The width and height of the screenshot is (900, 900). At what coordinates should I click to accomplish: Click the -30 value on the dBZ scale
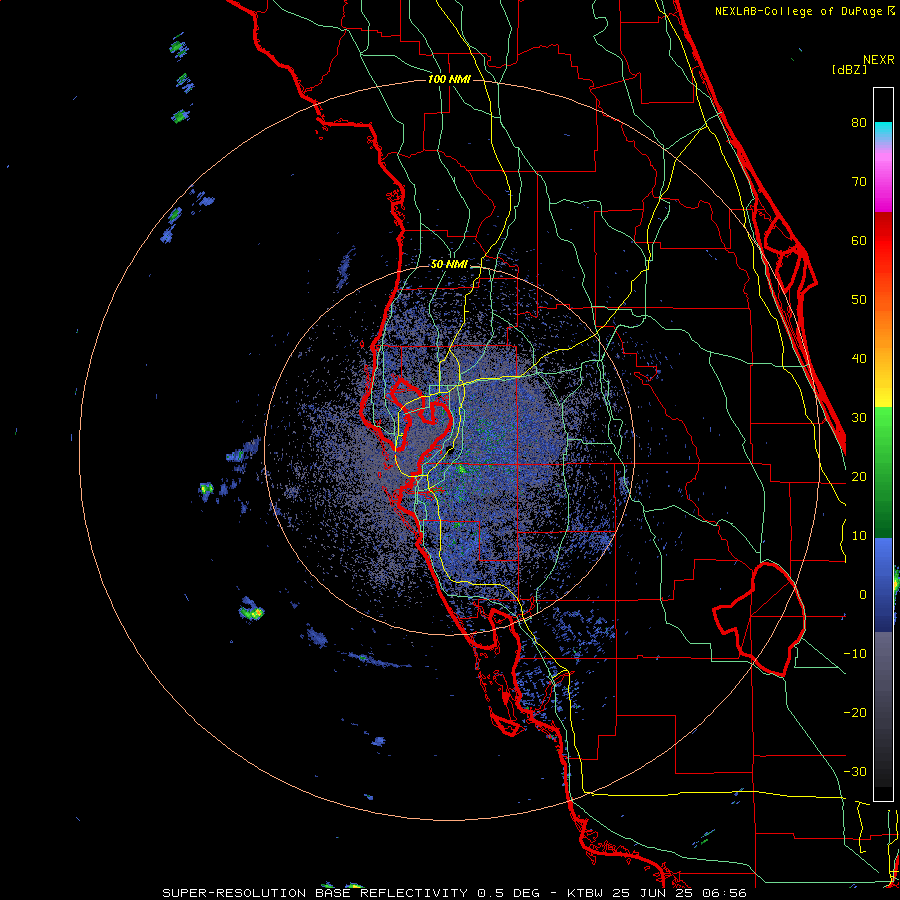(x=855, y=771)
